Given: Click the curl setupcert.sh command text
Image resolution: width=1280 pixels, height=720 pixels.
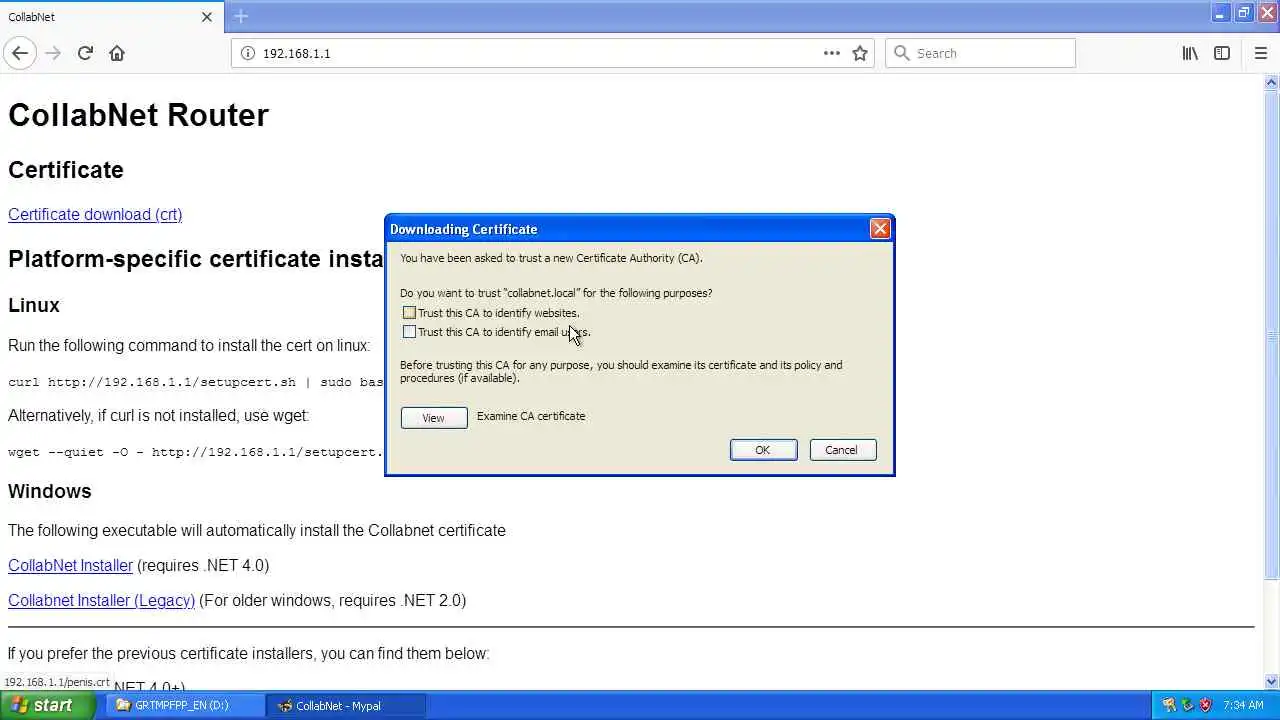Looking at the screenshot, I should pyautogui.click(x=196, y=382).
